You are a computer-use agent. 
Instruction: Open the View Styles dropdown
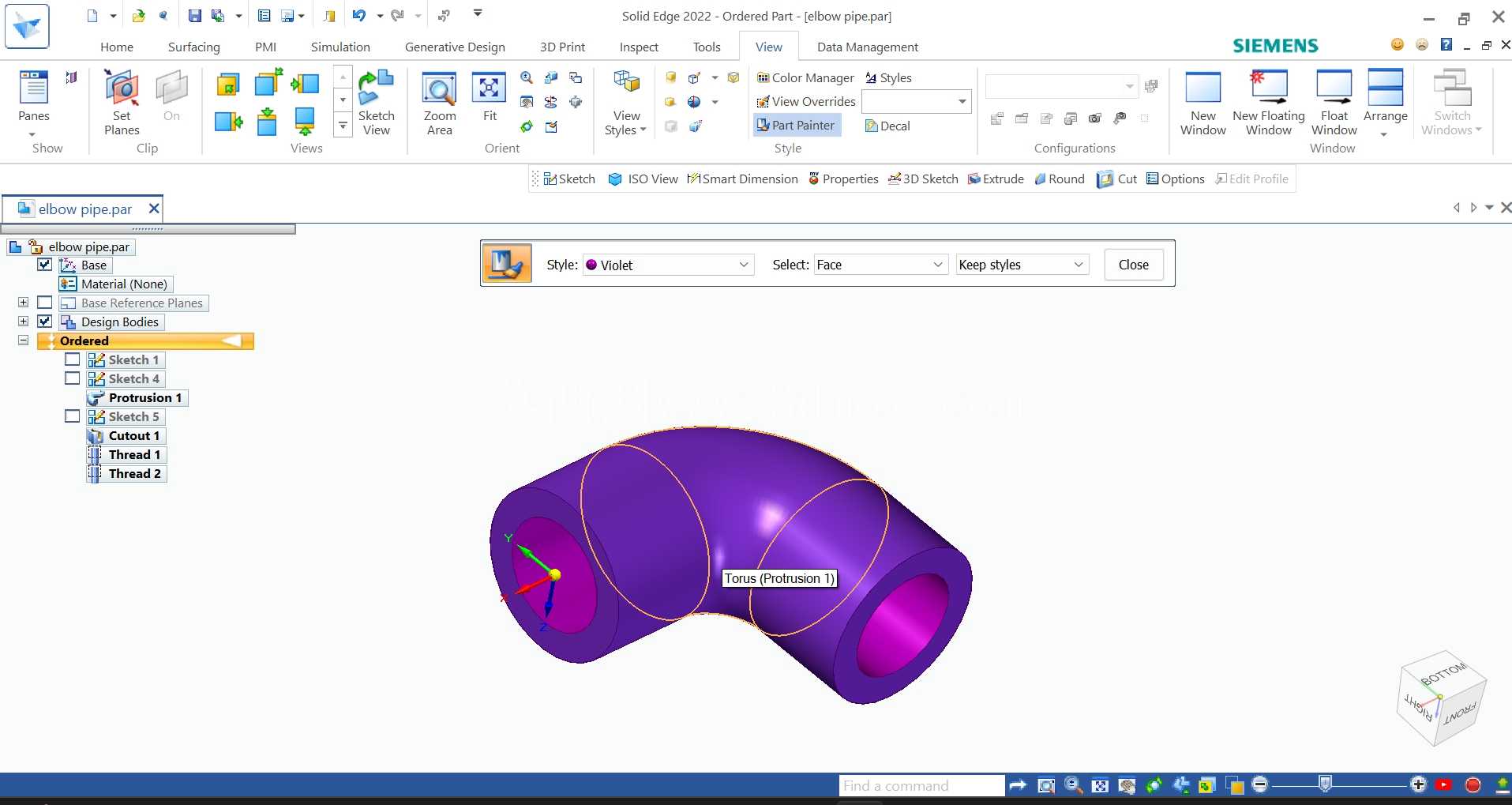[626, 103]
